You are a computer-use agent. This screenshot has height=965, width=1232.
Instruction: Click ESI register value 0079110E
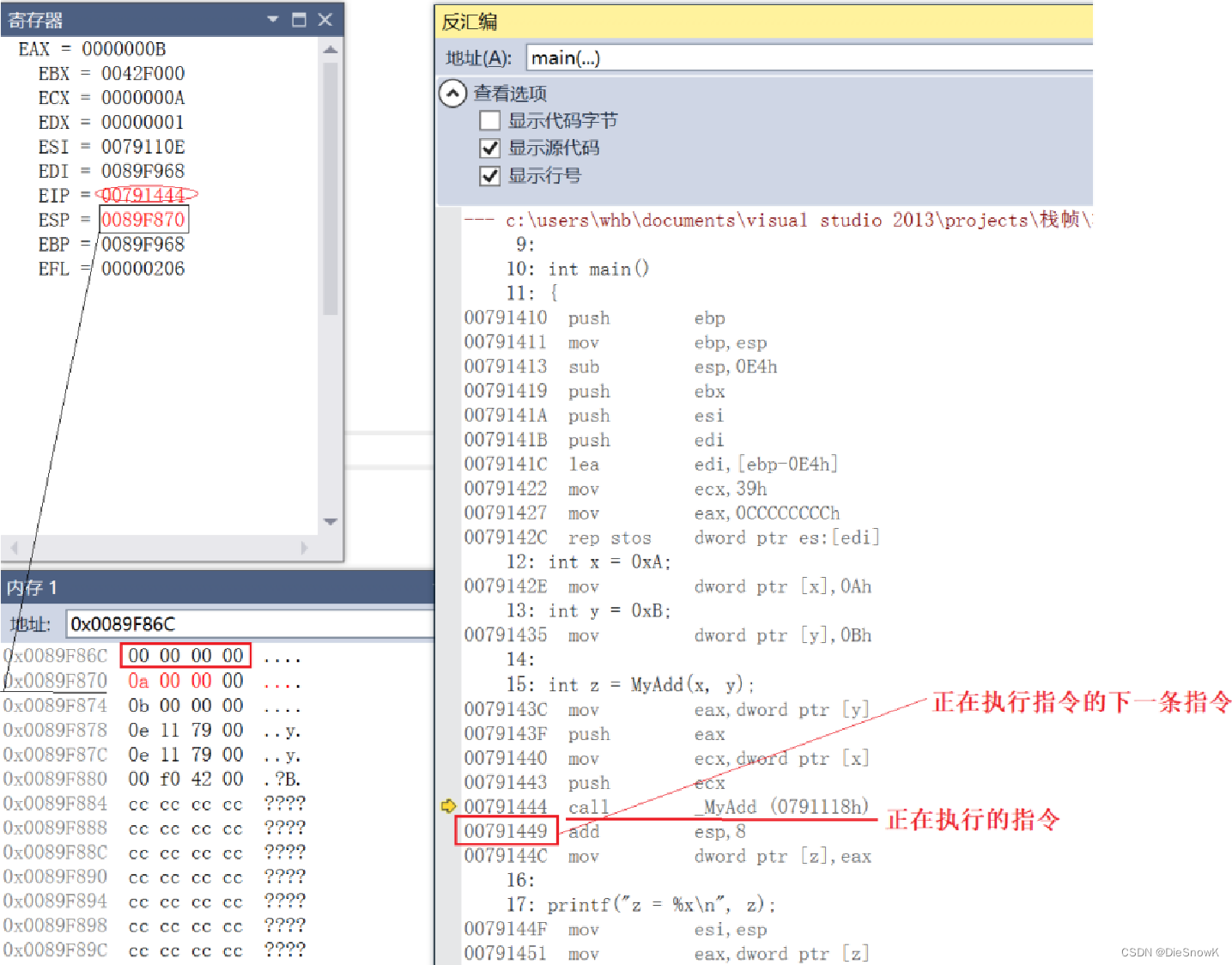[143, 147]
